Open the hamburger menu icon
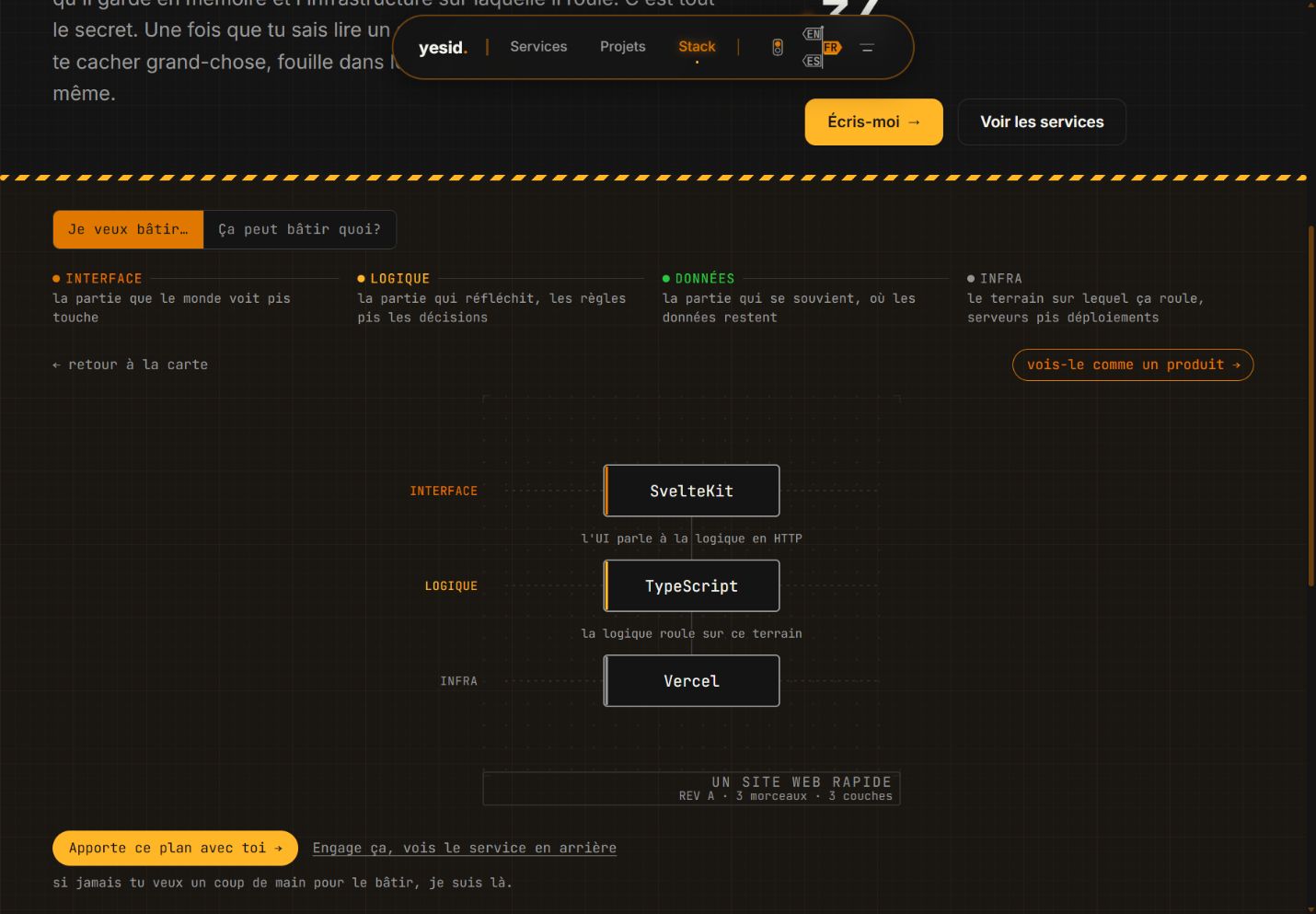This screenshot has width=1316, height=914. click(x=867, y=48)
